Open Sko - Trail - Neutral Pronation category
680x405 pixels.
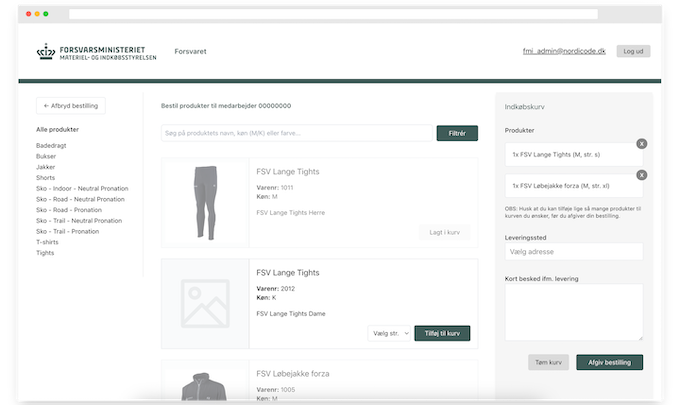pyautogui.click(x=79, y=221)
